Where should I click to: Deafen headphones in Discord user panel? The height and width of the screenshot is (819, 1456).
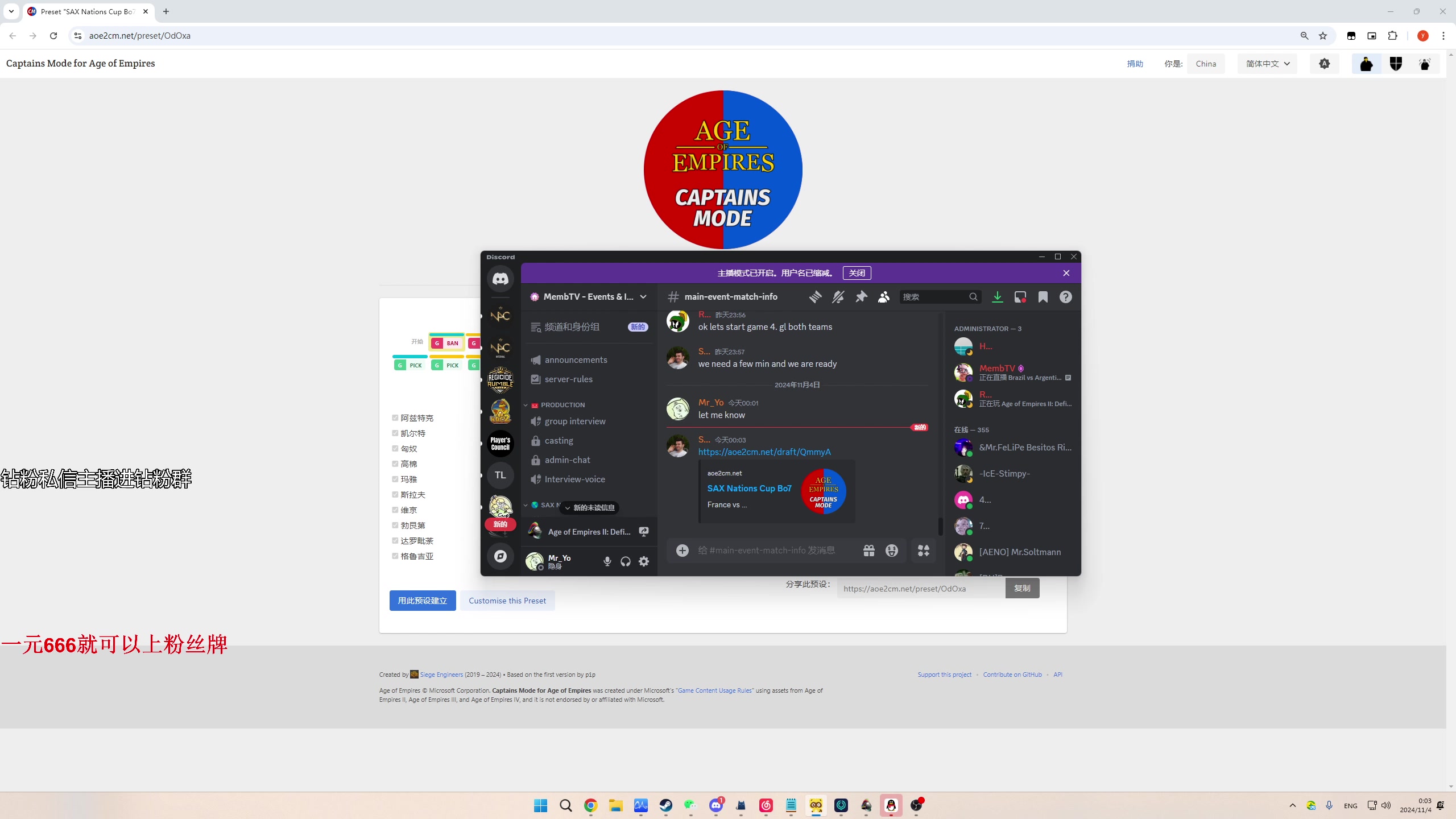(x=626, y=562)
